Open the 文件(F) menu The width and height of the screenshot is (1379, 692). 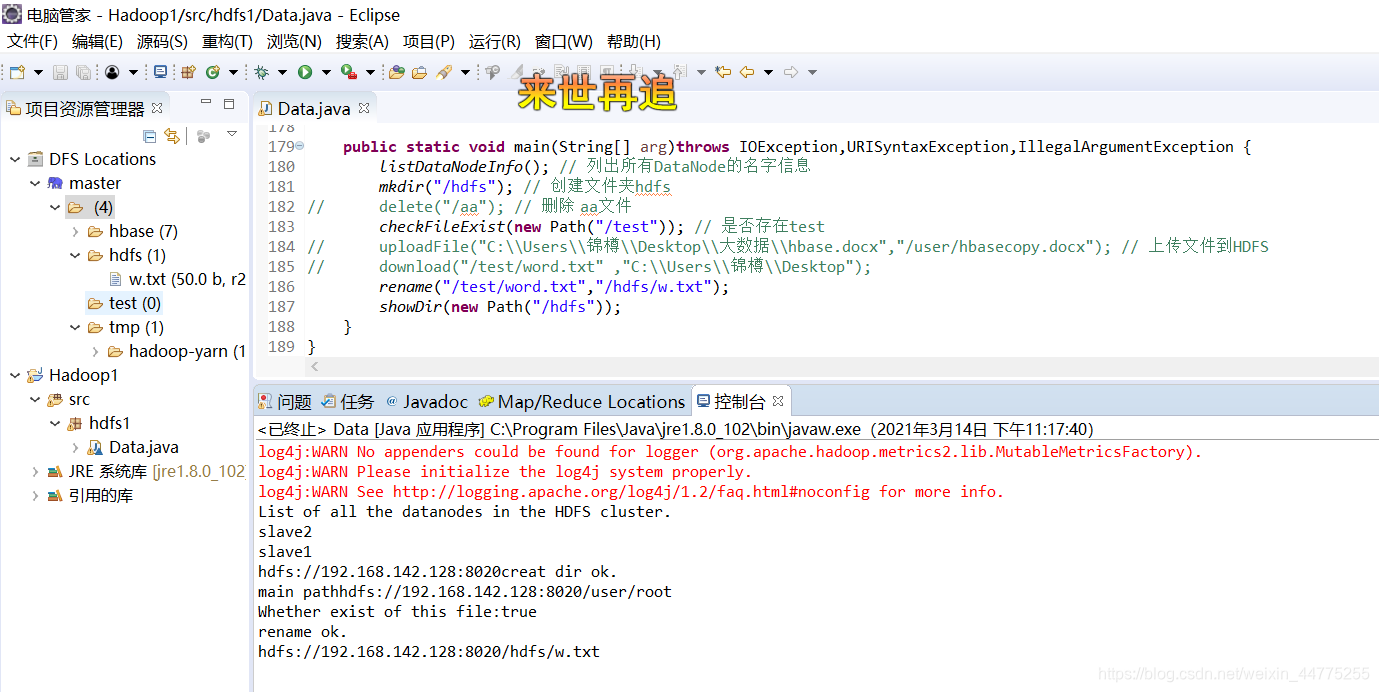click(x=32, y=41)
